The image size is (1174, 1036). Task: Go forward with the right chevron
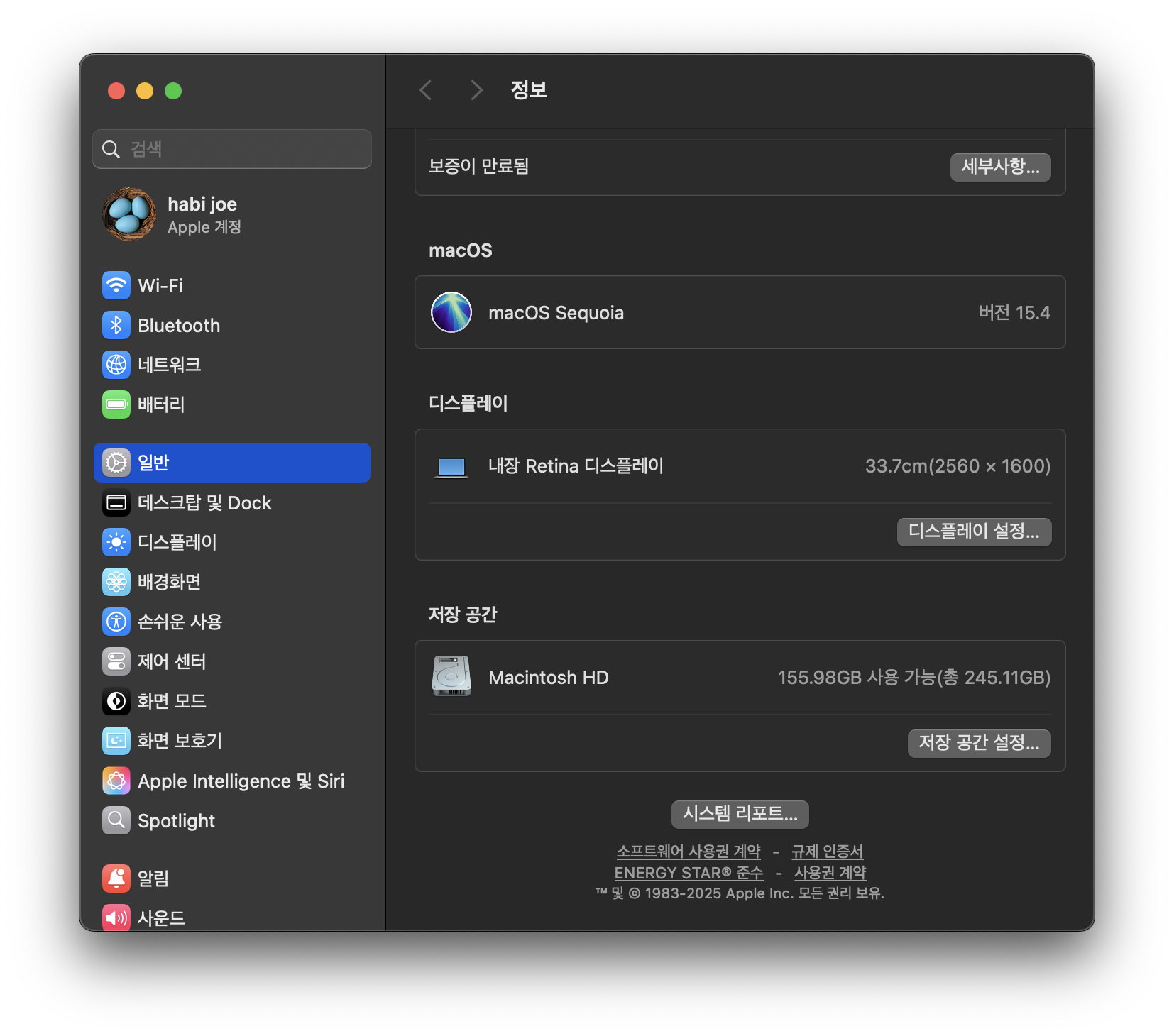(x=476, y=90)
